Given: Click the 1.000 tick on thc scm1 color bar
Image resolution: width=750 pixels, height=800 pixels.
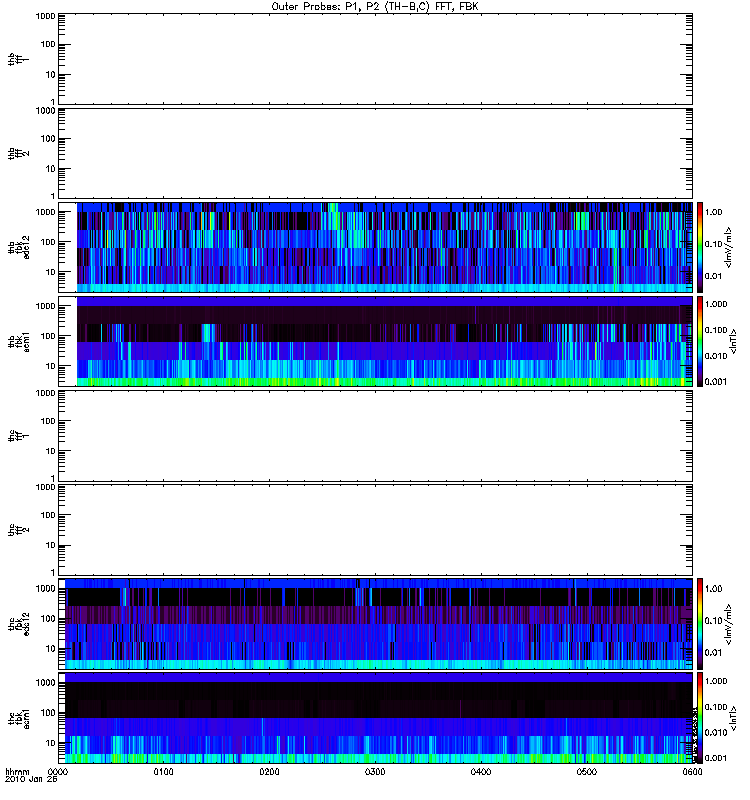Looking at the screenshot, I should tap(716, 681).
